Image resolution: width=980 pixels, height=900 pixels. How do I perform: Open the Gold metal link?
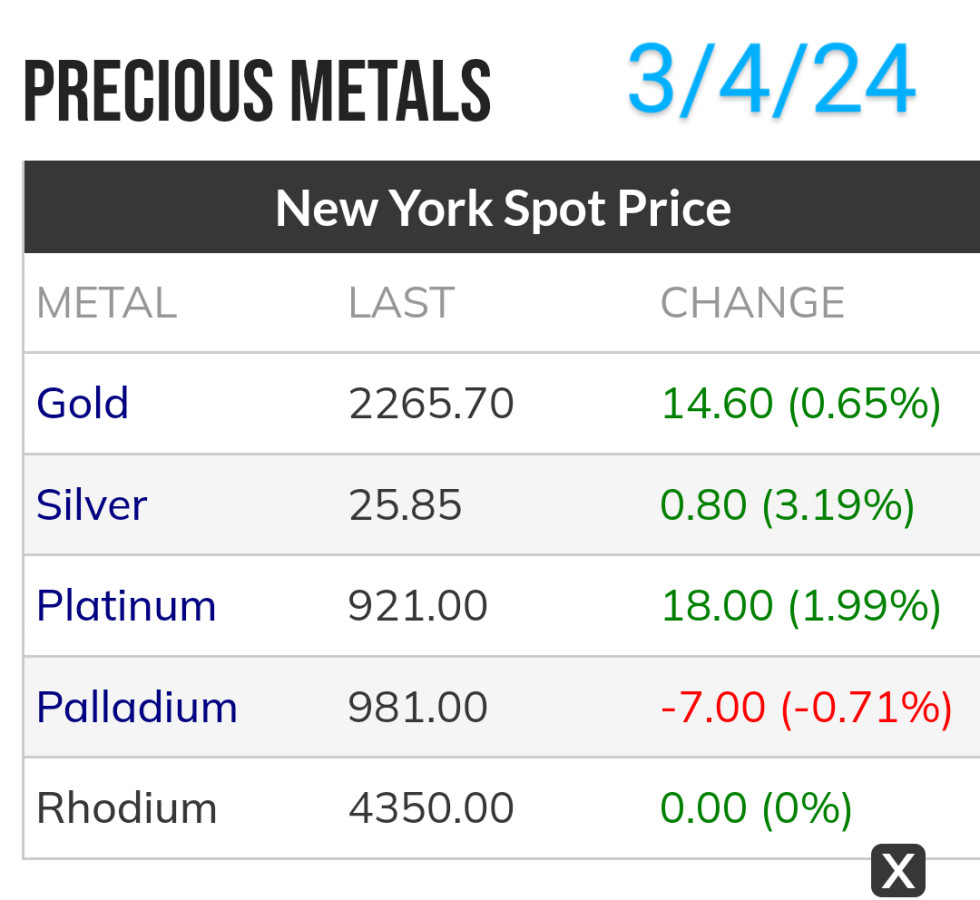[x=83, y=404]
